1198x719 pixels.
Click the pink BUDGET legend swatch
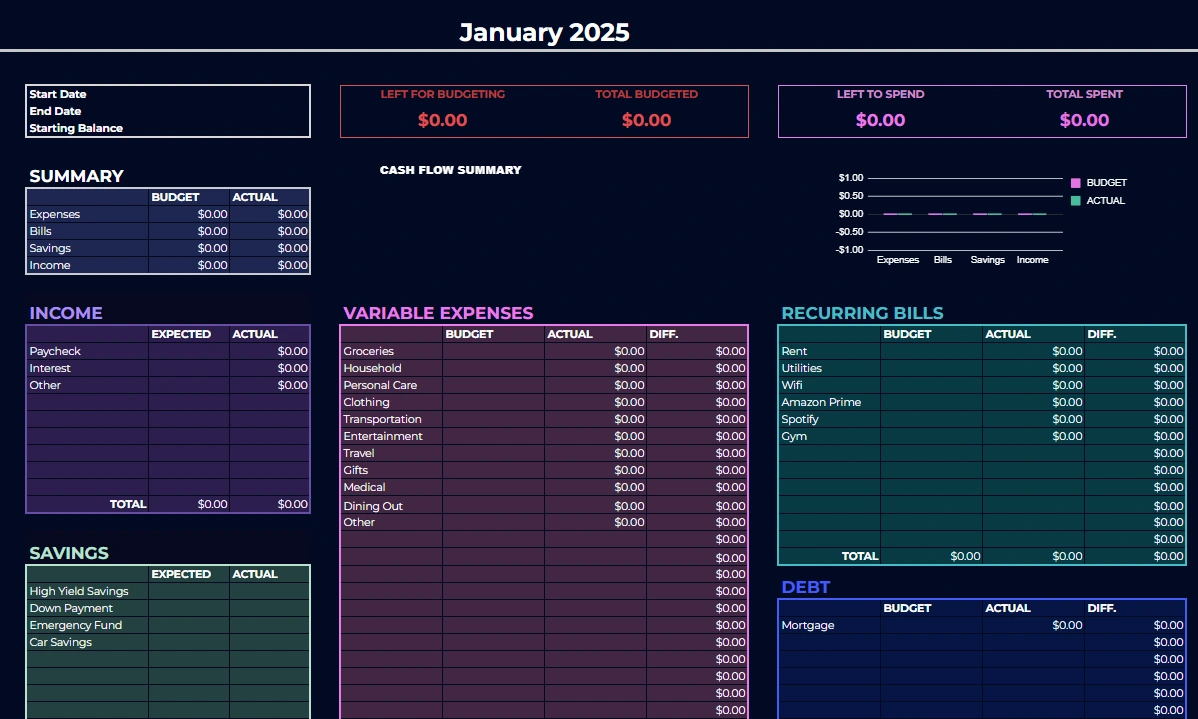(1075, 183)
